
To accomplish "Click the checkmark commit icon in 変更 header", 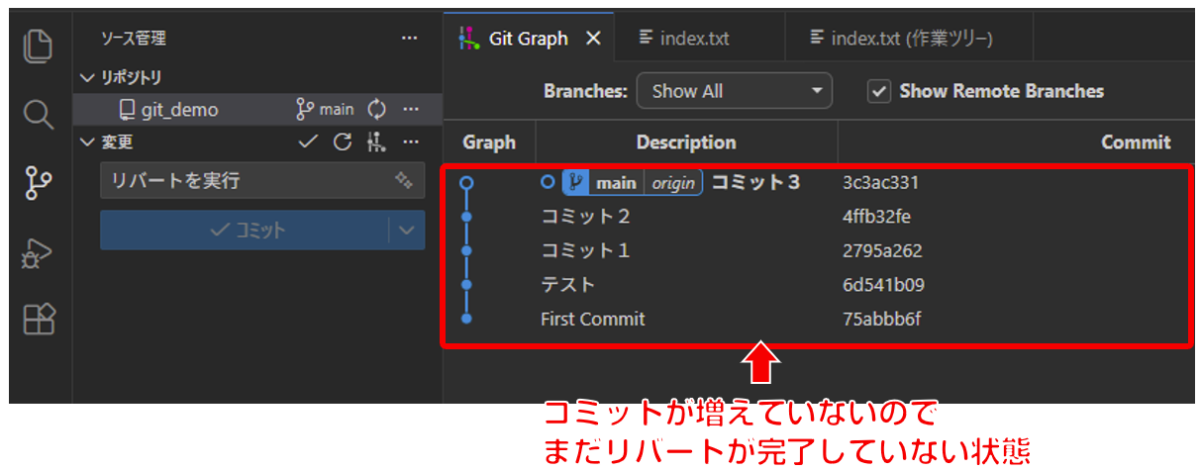I will tap(308, 142).
